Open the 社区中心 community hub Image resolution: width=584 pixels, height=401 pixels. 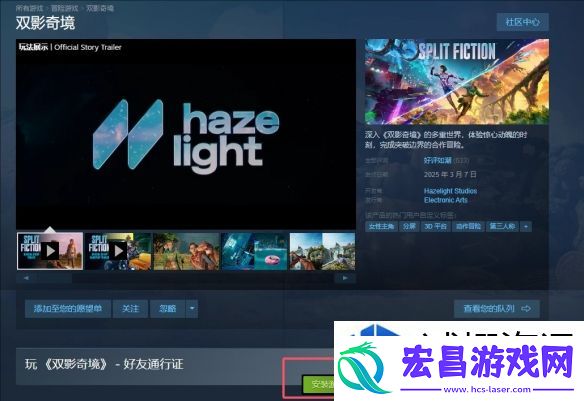coord(523,22)
